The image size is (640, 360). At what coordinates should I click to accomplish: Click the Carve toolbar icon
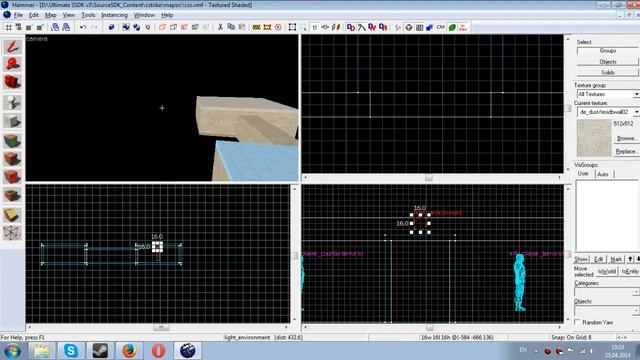tap(111, 27)
